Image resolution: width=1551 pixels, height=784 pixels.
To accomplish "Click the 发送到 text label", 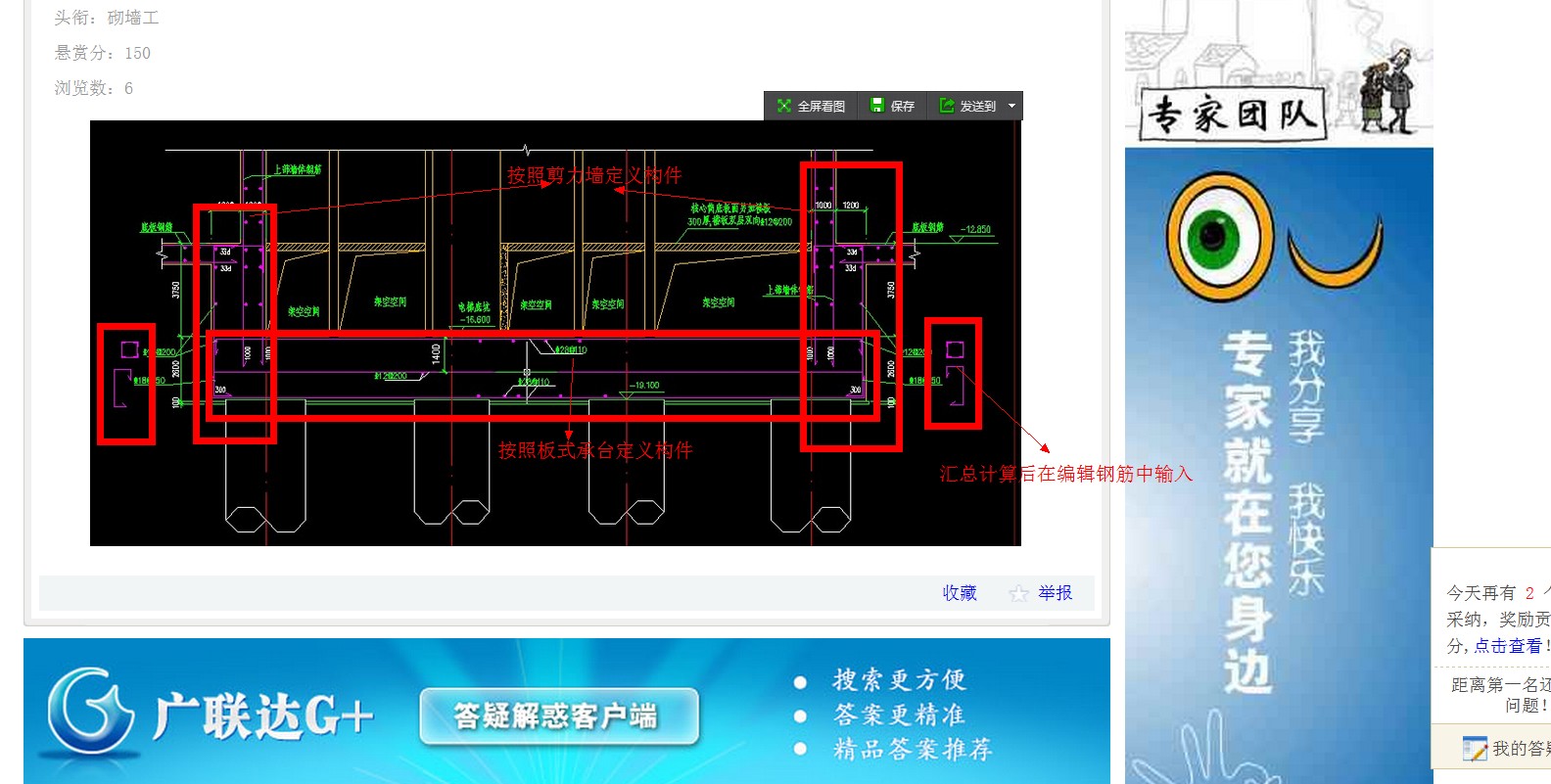I will tap(977, 106).
